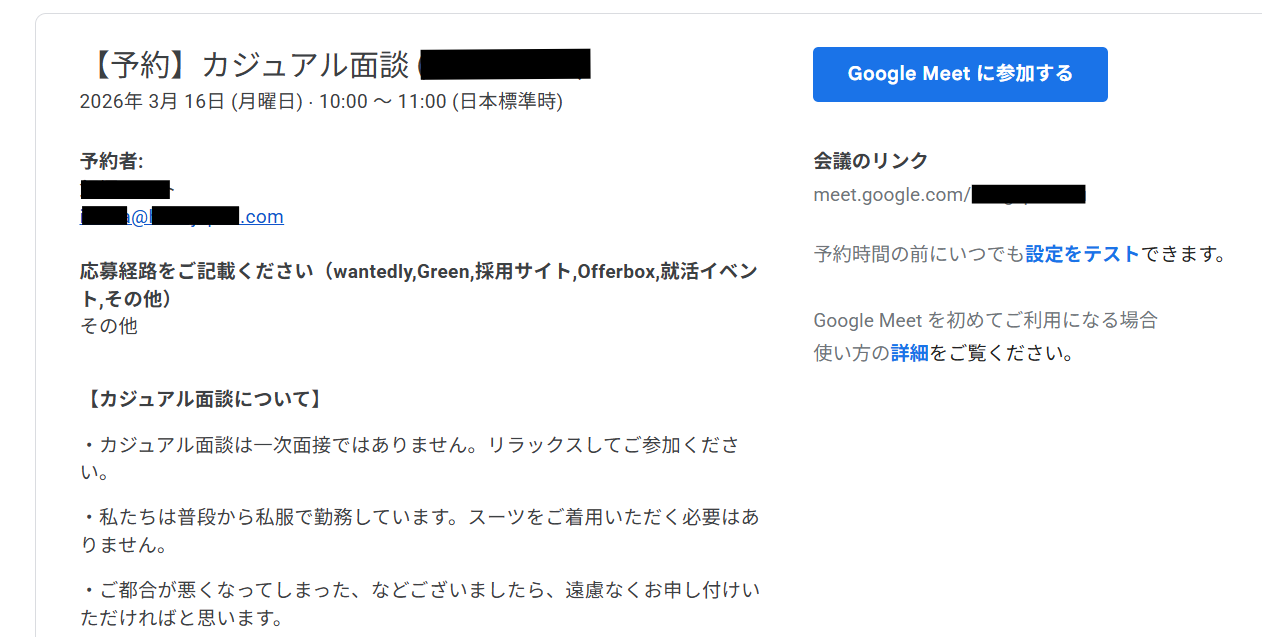Click the Google Meet を初めてご利用になる場合 text
Image resolution: width=1262 pixels, height=637 pixels.
[x=985, y=321]
